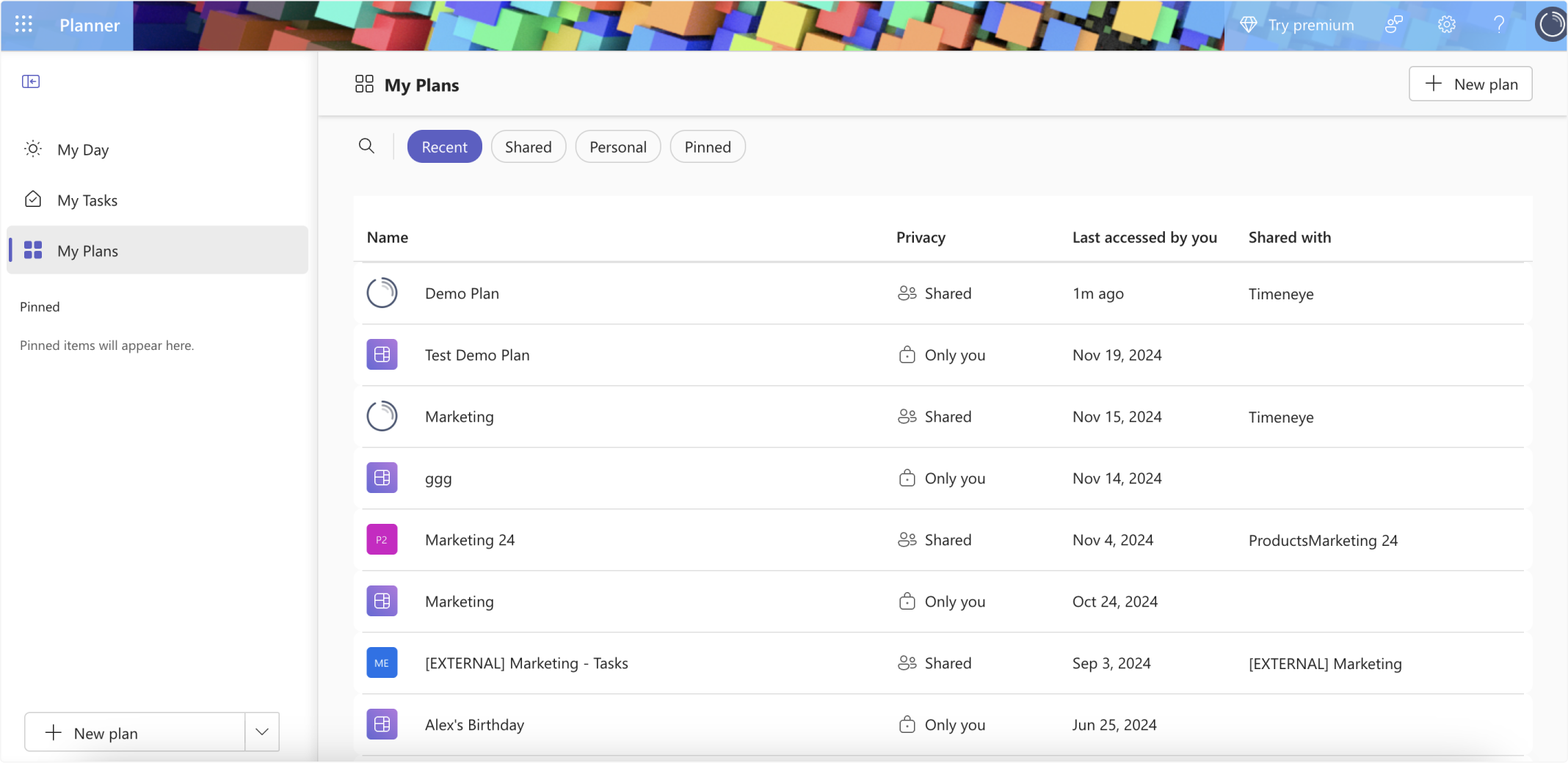Open My Tasks in sidebar
Viewport: 1568px width, 763px height.
pyautogui.click(x=87, y=200)
